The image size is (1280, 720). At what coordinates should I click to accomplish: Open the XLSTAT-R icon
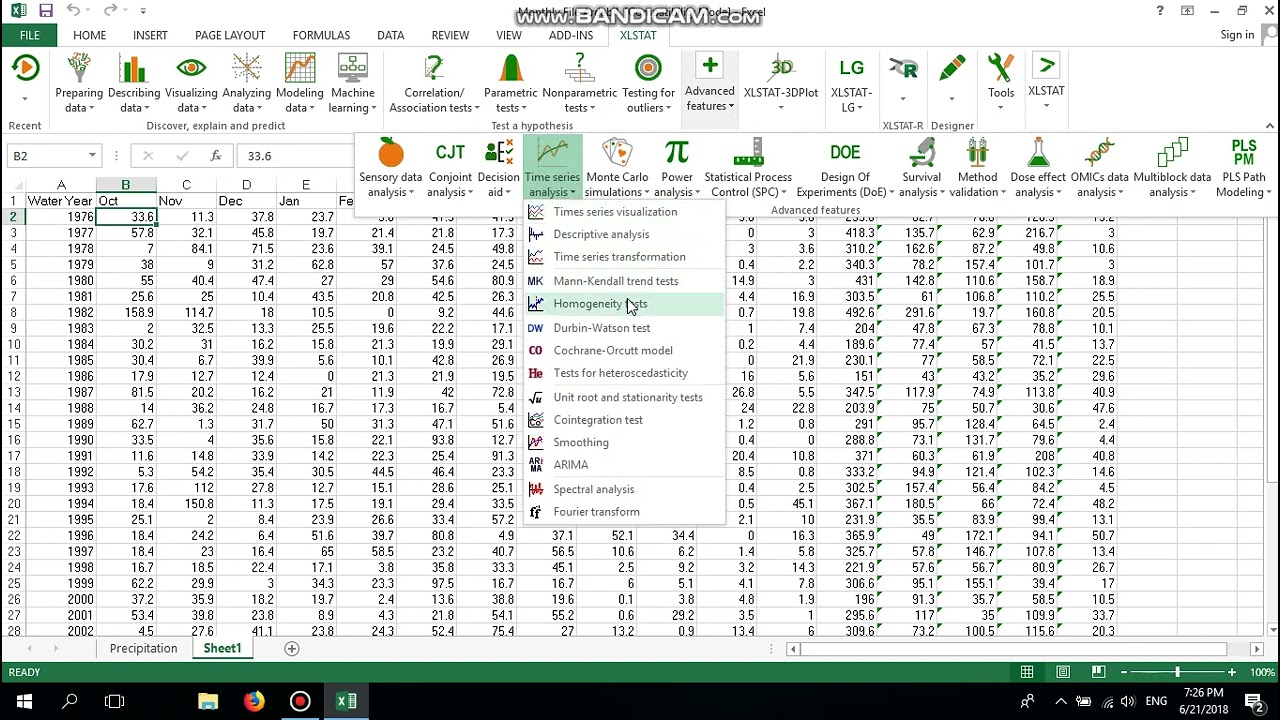(903, 68)
